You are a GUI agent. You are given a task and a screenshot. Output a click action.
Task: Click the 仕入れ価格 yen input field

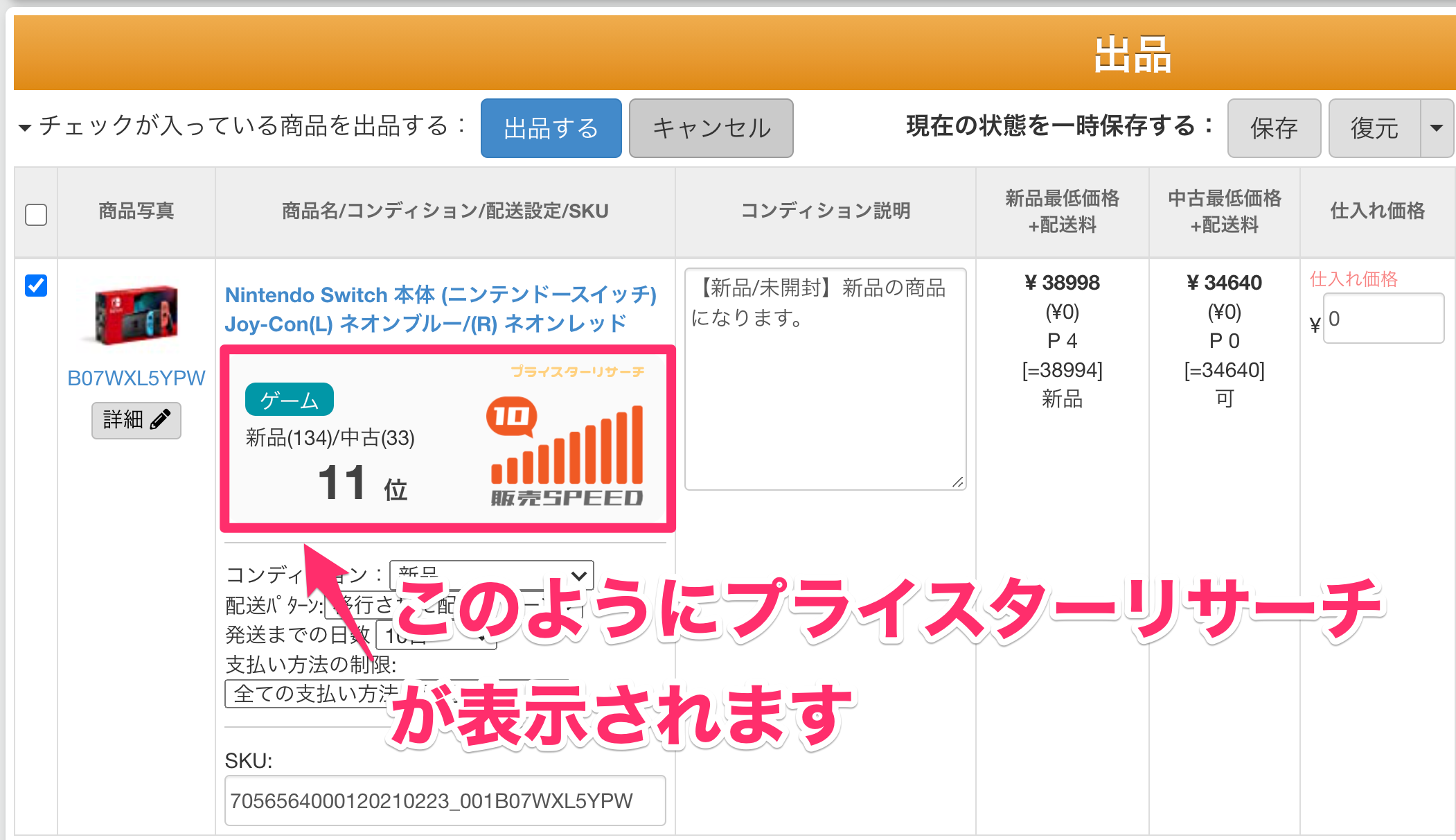coord(1383,318)
